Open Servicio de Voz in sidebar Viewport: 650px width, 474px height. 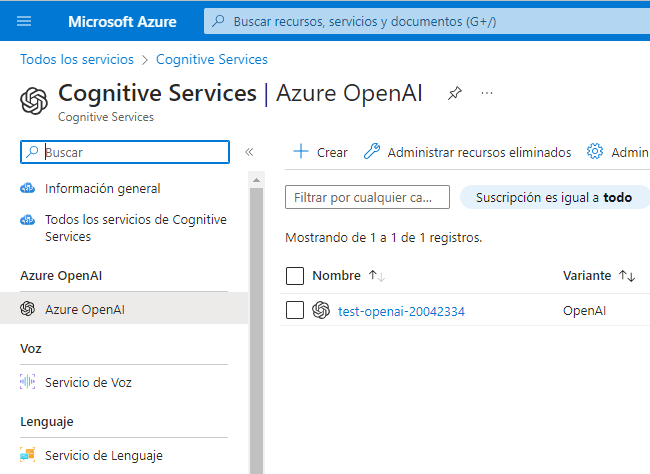click(88, 382)
